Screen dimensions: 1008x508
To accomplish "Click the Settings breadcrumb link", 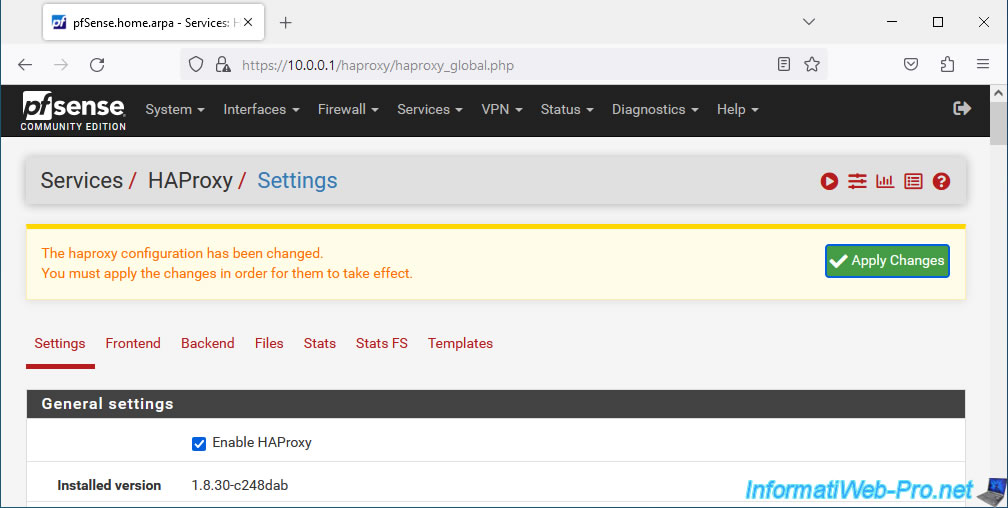I will tap(297, 181).
